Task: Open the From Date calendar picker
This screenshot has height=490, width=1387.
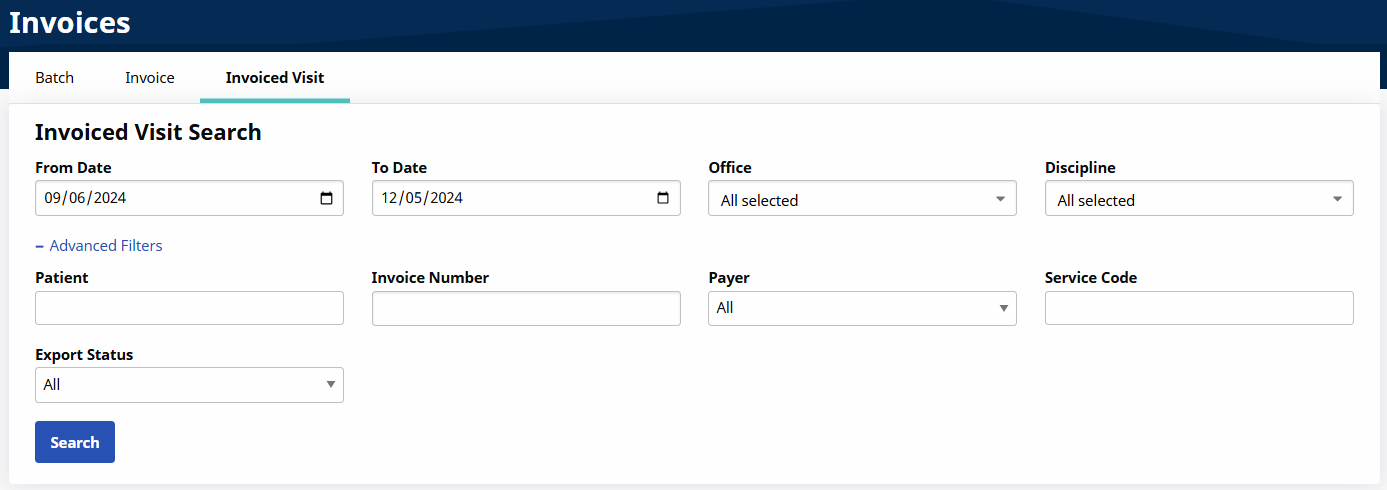Action: (x=326, y=198)
